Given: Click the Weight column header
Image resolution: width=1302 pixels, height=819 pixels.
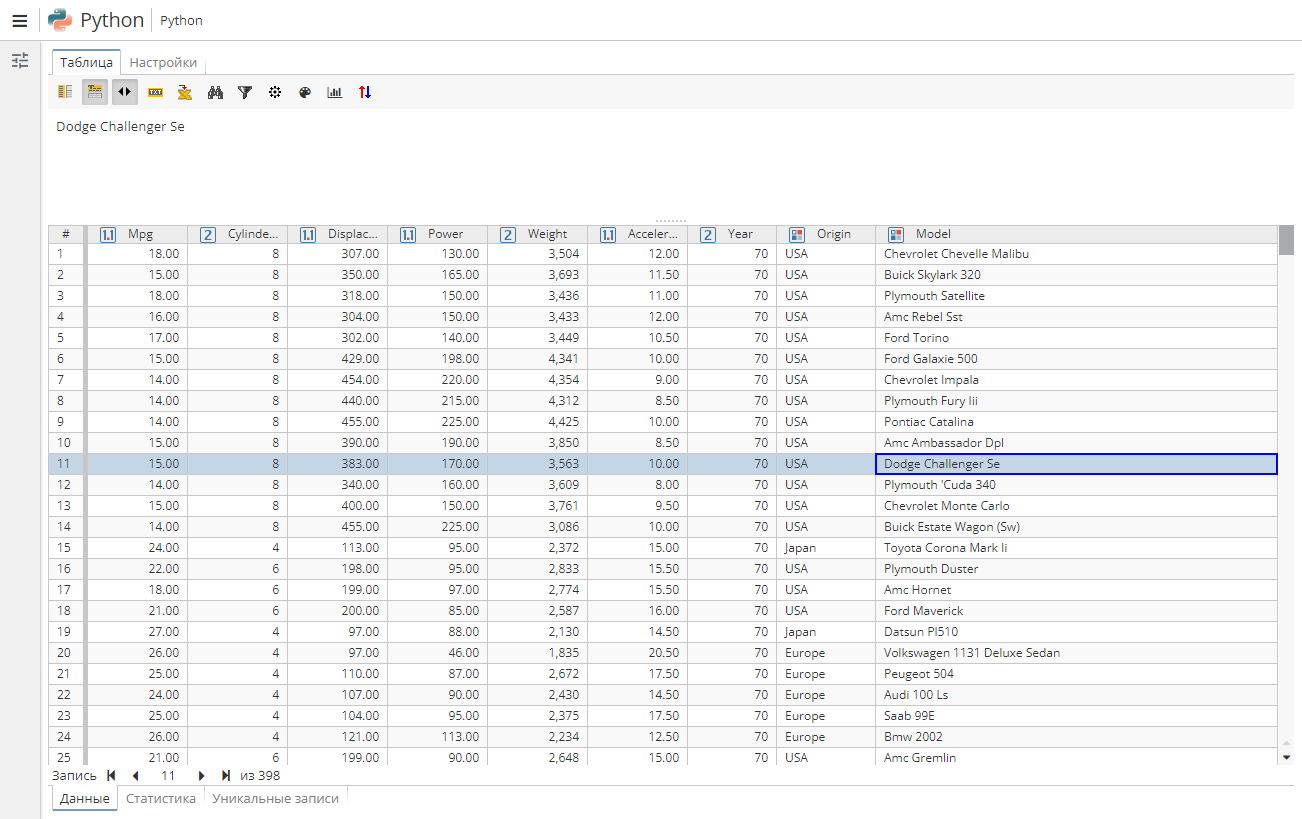Looking at the screenshot, I should pyautogui.click(x=538, y=234).
